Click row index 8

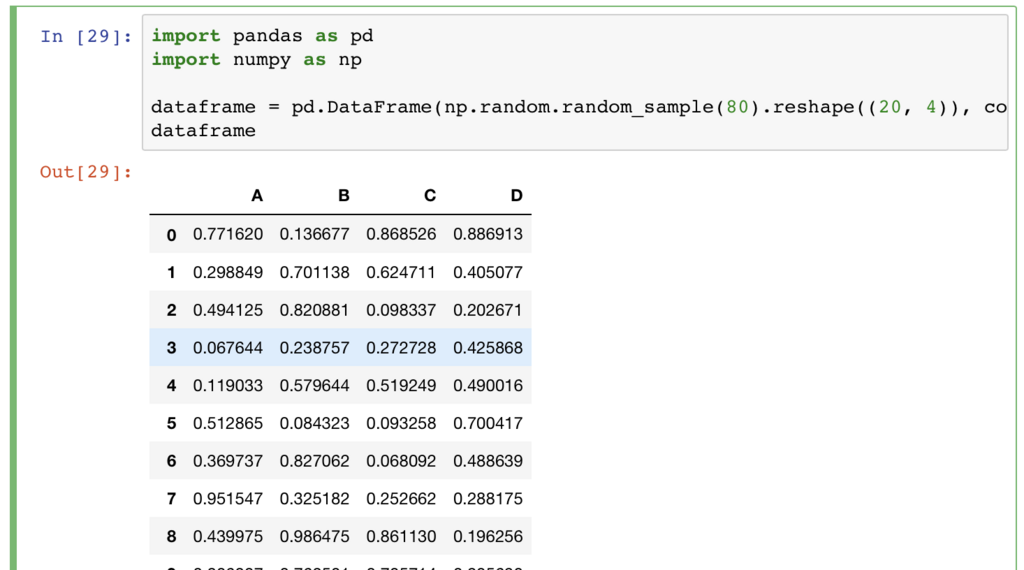click(171, 537)
